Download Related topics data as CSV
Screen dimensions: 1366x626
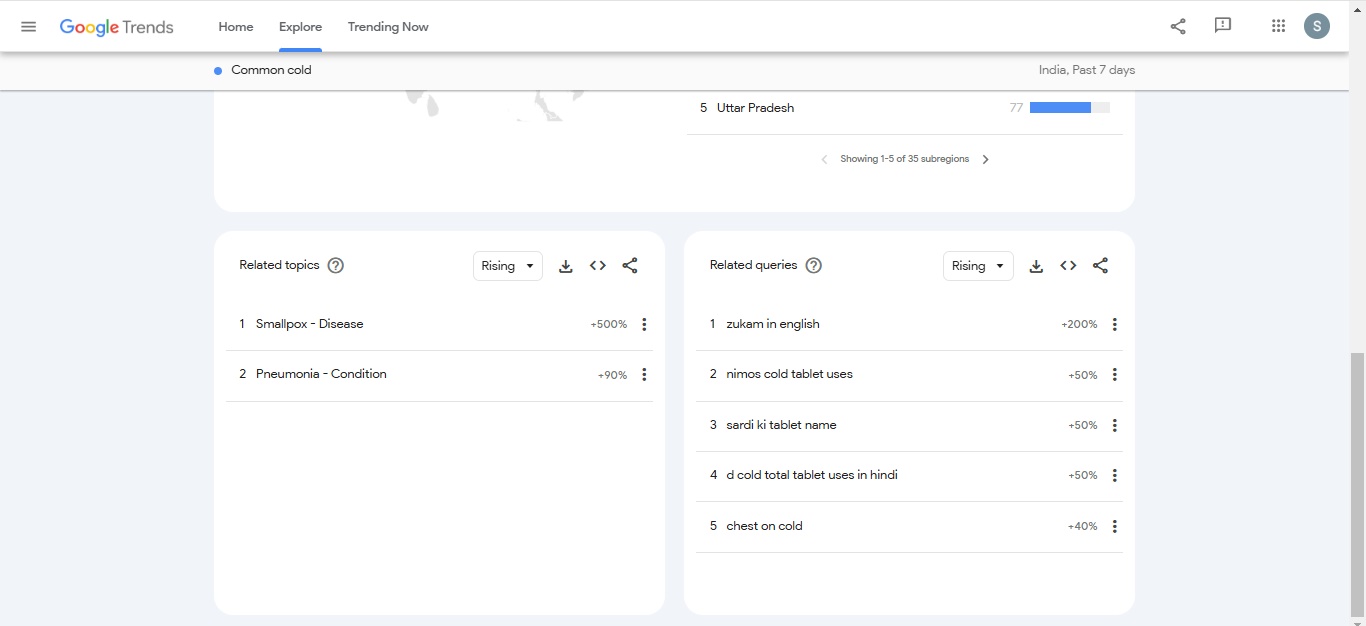[566, 266]
